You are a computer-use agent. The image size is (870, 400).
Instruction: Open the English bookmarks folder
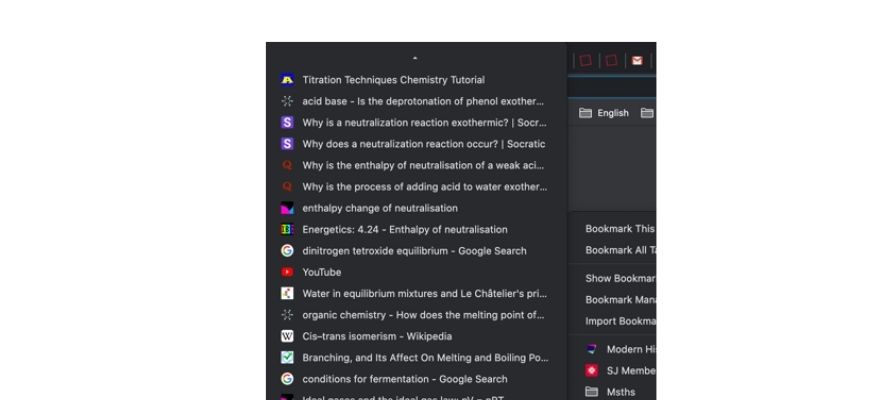click(x=604, y=113)
